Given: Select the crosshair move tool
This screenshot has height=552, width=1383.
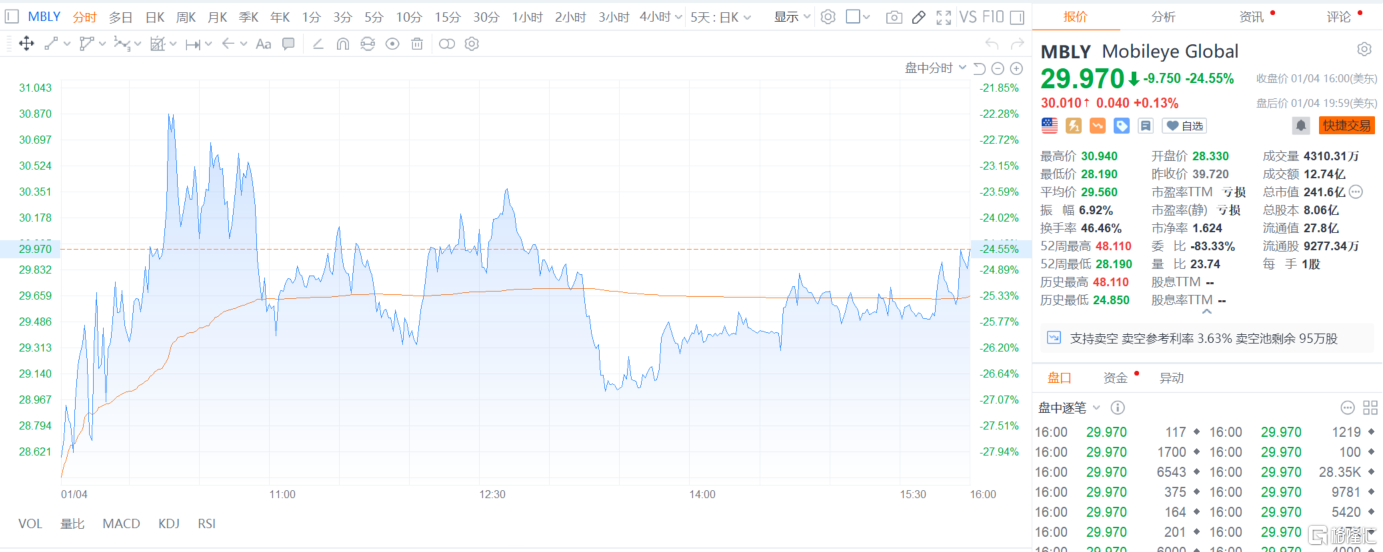Looking at the screenshot, I should click(26, 44).
